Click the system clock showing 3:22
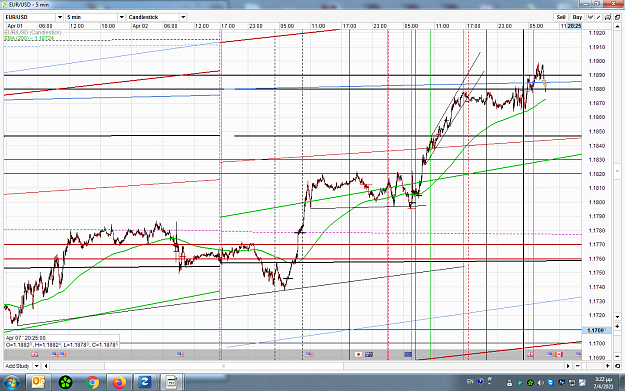 [x=603, y=383]
